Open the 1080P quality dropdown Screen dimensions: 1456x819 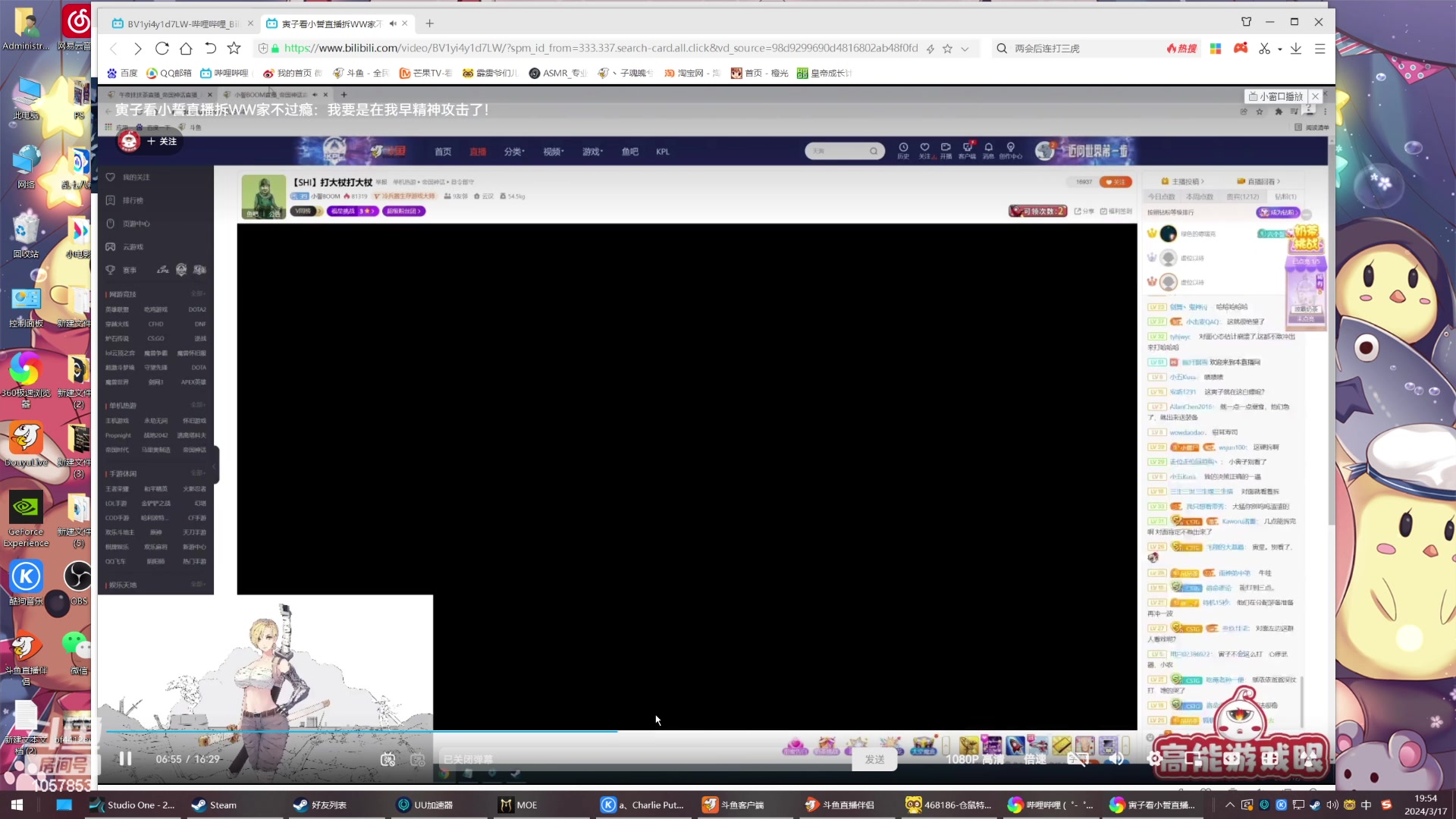coord(974,759)
